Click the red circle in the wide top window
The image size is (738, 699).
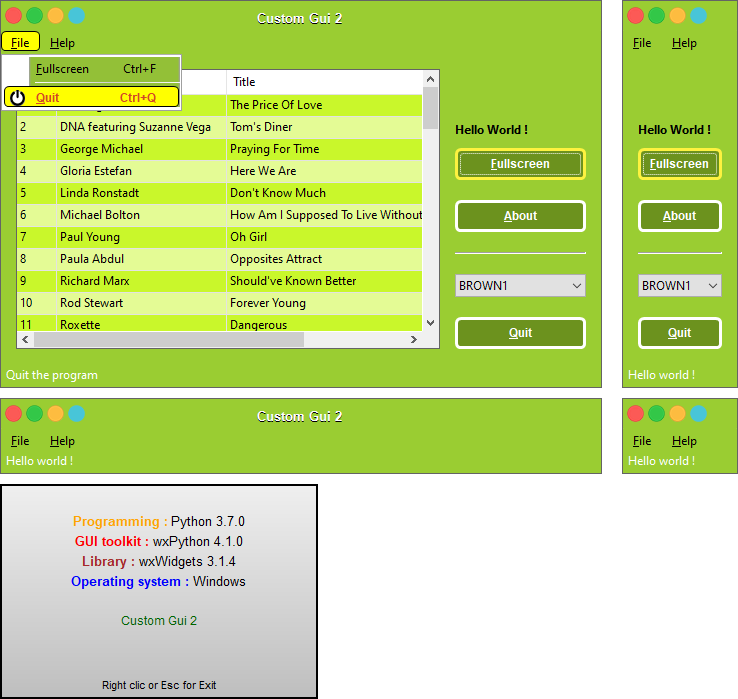(x=13, y=16)
